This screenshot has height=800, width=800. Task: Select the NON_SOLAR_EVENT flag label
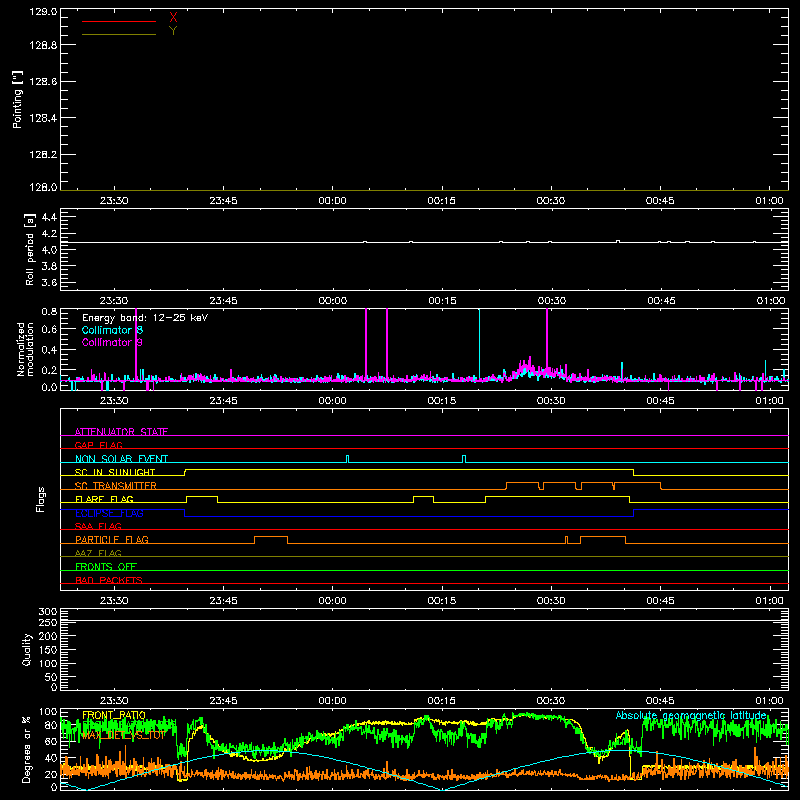click(121, 459)
